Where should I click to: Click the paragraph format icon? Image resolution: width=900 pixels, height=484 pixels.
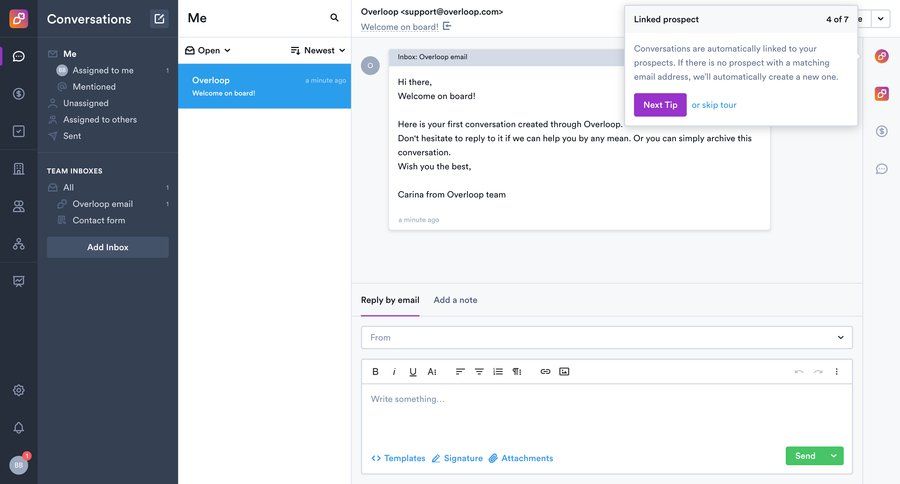[x=517, y=371]
